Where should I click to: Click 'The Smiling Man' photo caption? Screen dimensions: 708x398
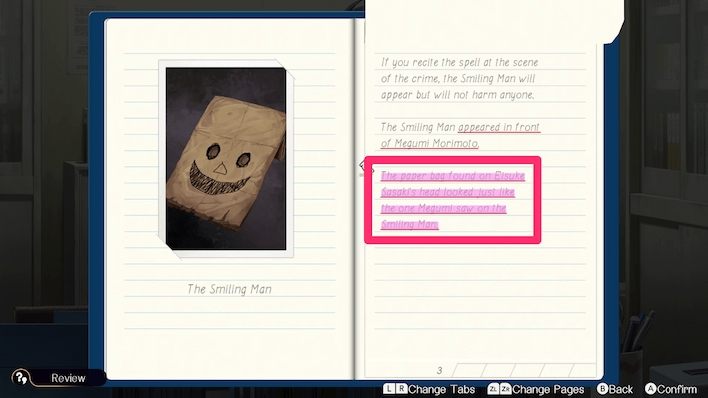[x=229, y=289]
